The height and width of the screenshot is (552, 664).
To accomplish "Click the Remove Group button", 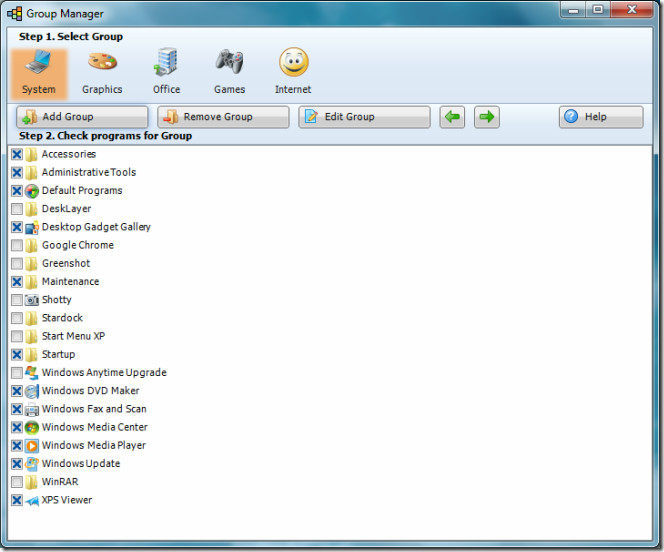I will 223,117.
